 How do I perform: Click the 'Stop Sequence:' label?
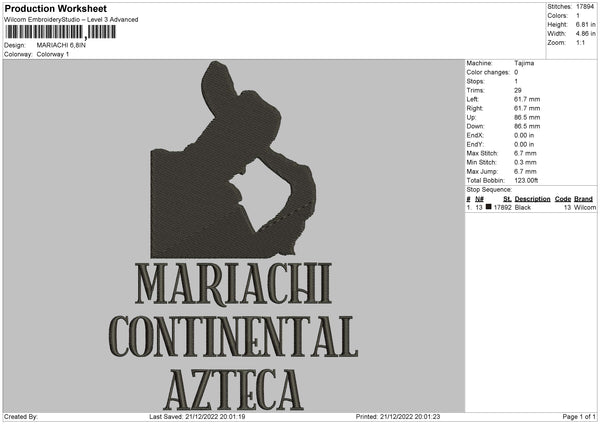click(489, 190)
